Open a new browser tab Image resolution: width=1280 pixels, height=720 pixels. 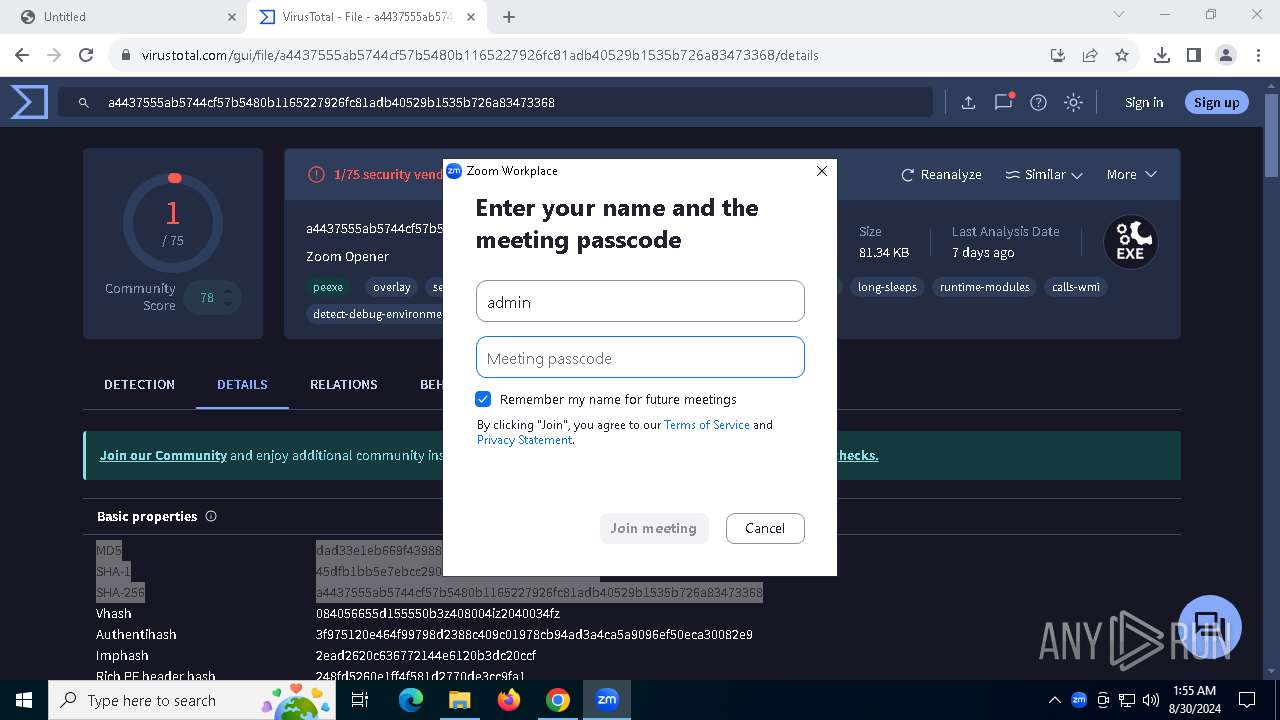tap(509, 17)
